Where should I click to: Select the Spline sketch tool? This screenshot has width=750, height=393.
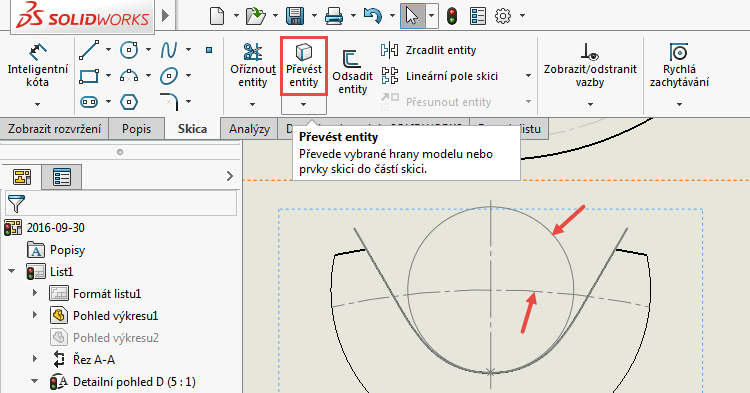coord(169,50)
